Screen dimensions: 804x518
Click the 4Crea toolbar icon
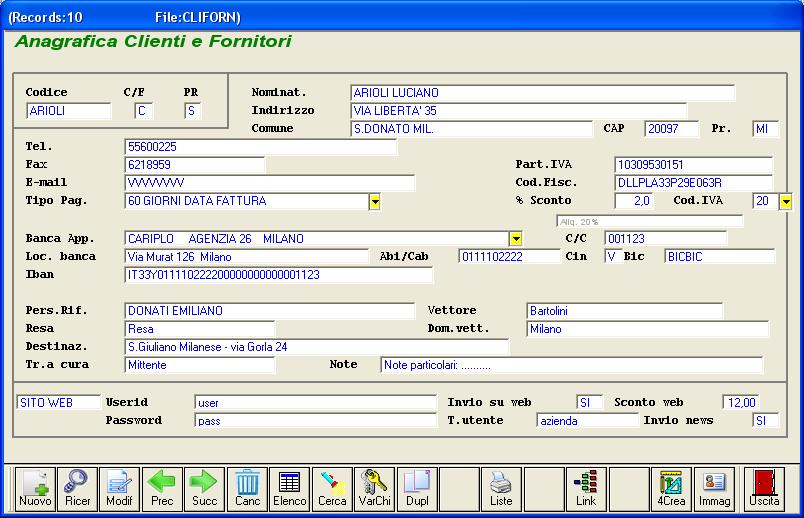click(671, 489)
